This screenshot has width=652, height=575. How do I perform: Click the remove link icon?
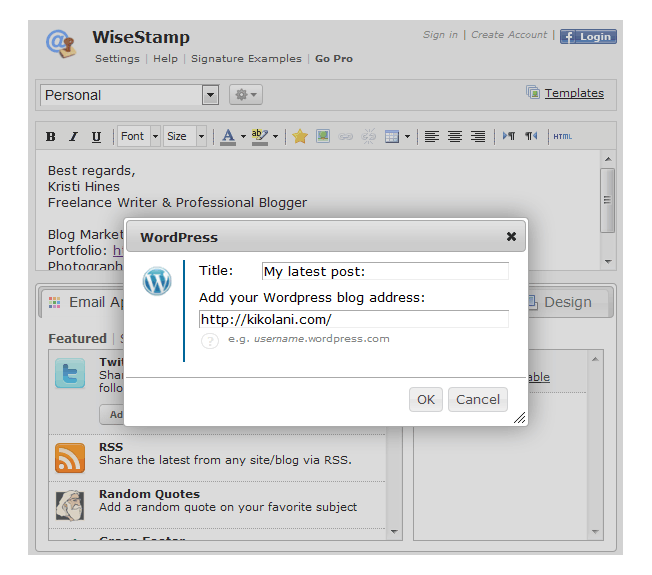[368, 136]
